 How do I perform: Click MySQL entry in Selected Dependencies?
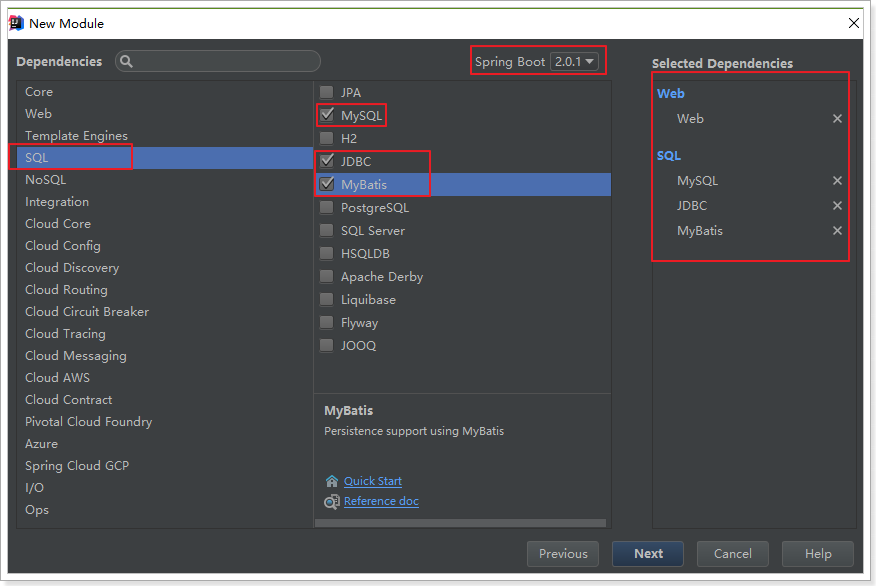(697, 180)
